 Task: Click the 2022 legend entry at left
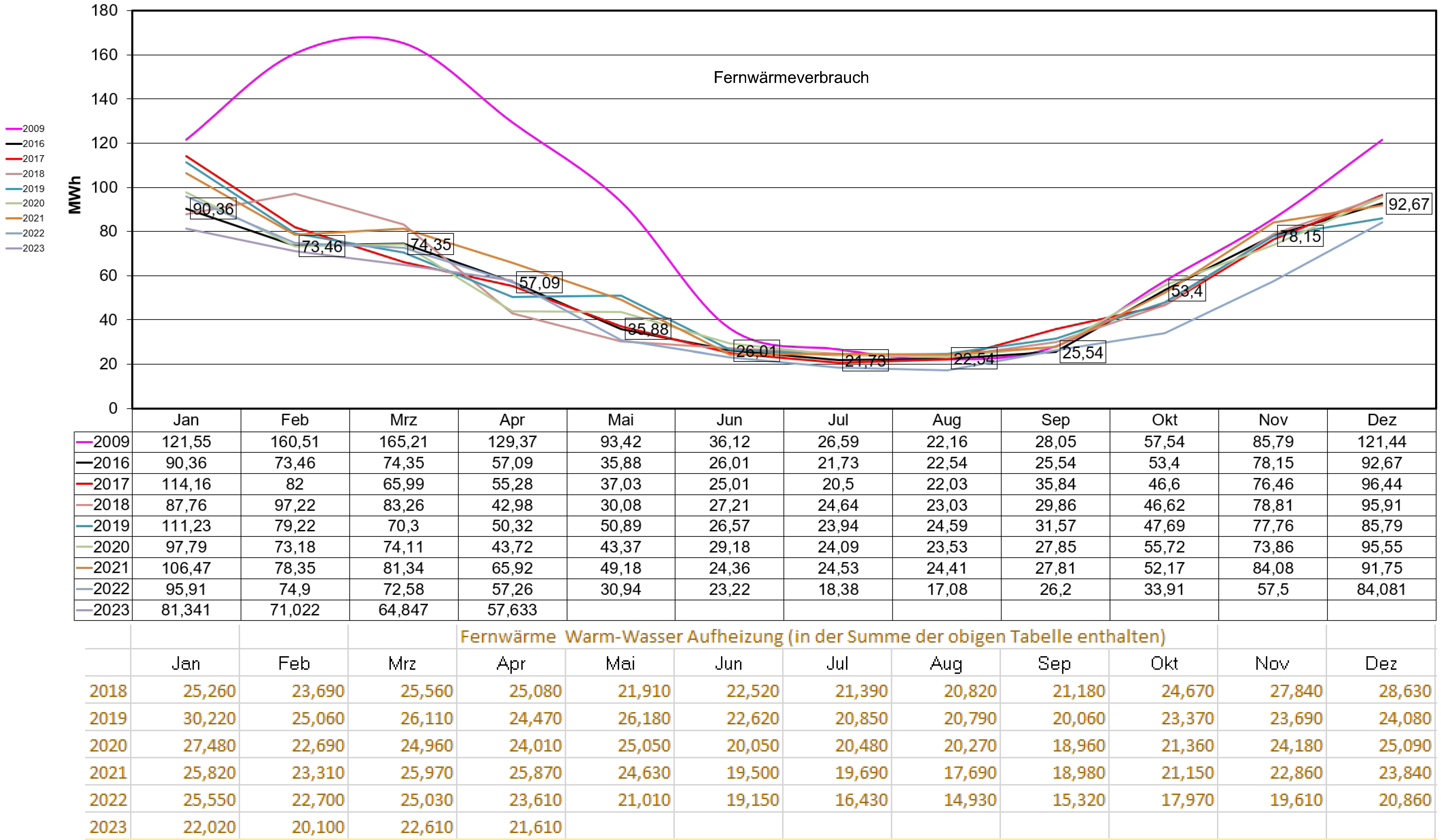(25, 233)
